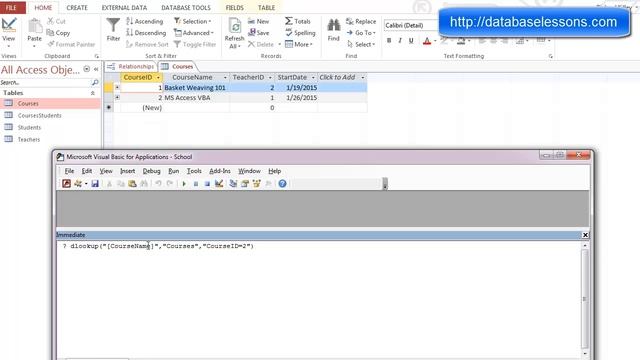This screenshot has width=640, height=360.
Task: Open the Go To dropdown
Action: click(361, 33)
